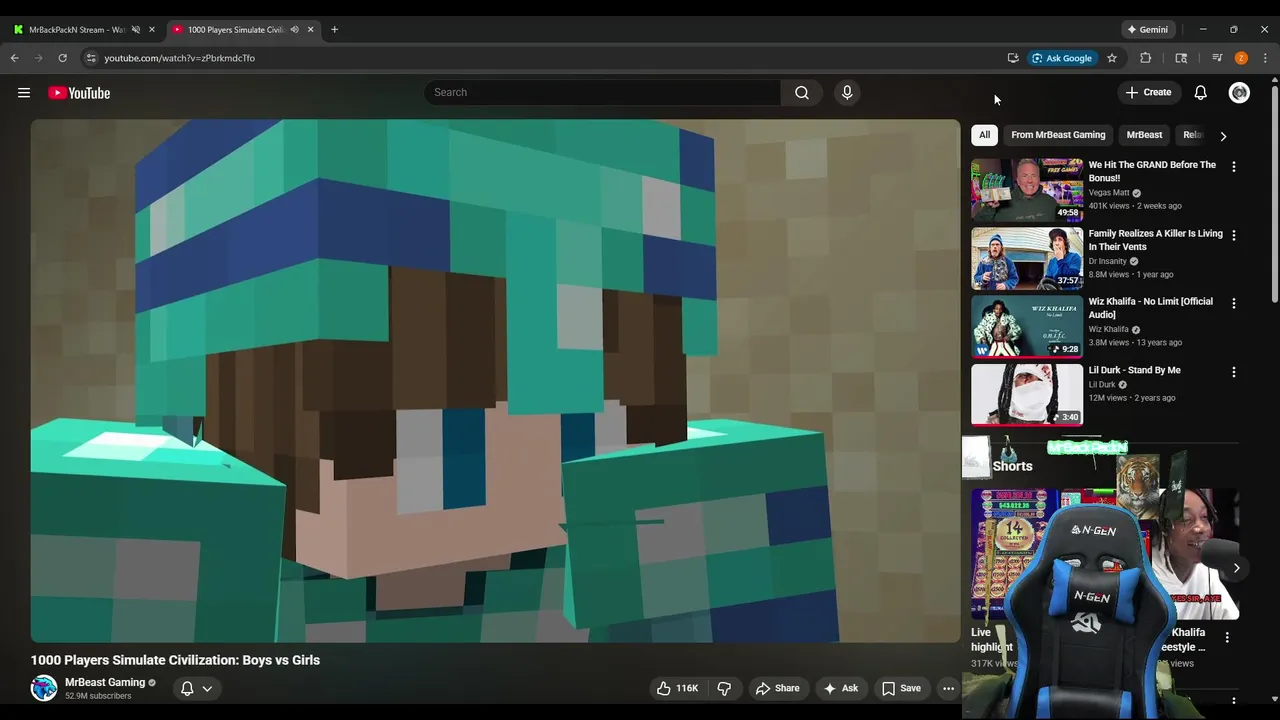Screen dimensions: 1280x720
Task: Open Lil Durk - Stand By Me title
Action: pyautogui.click(x=1134, y=370)
